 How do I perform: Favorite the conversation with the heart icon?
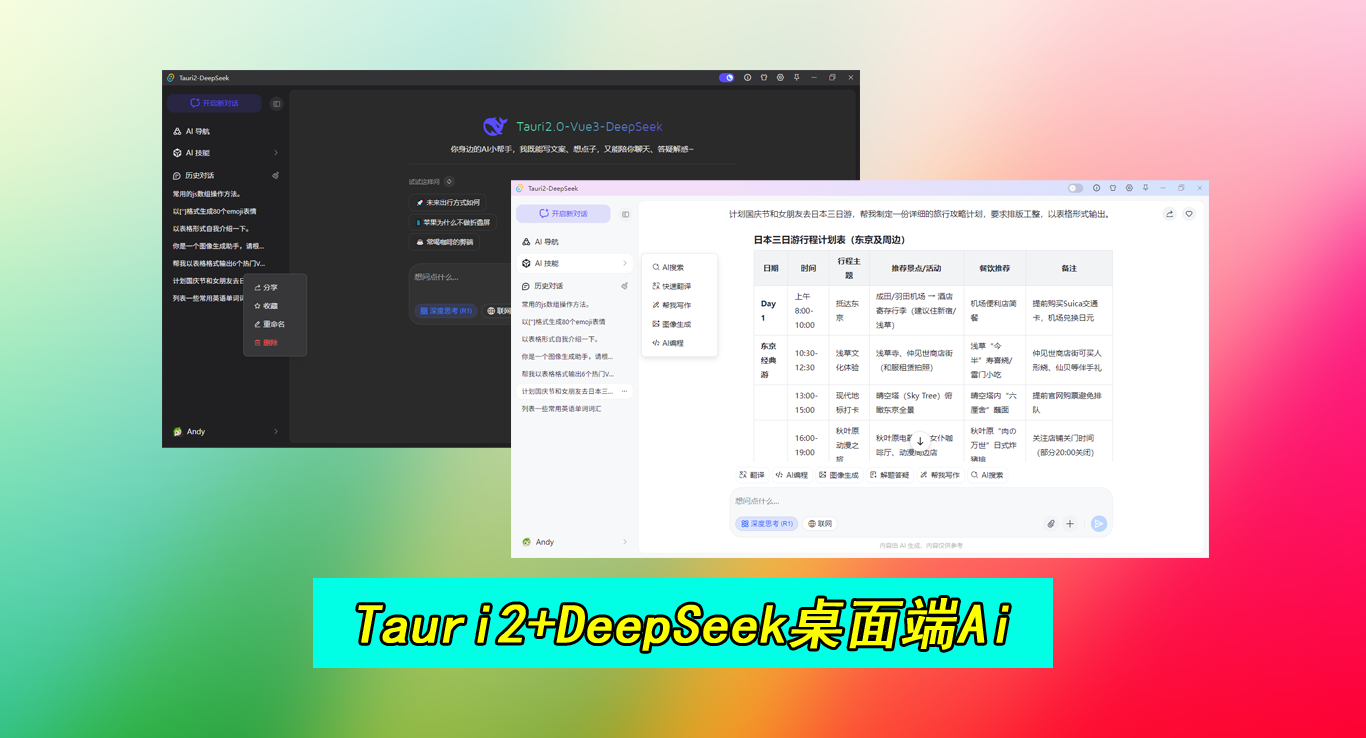point(1189,213)
